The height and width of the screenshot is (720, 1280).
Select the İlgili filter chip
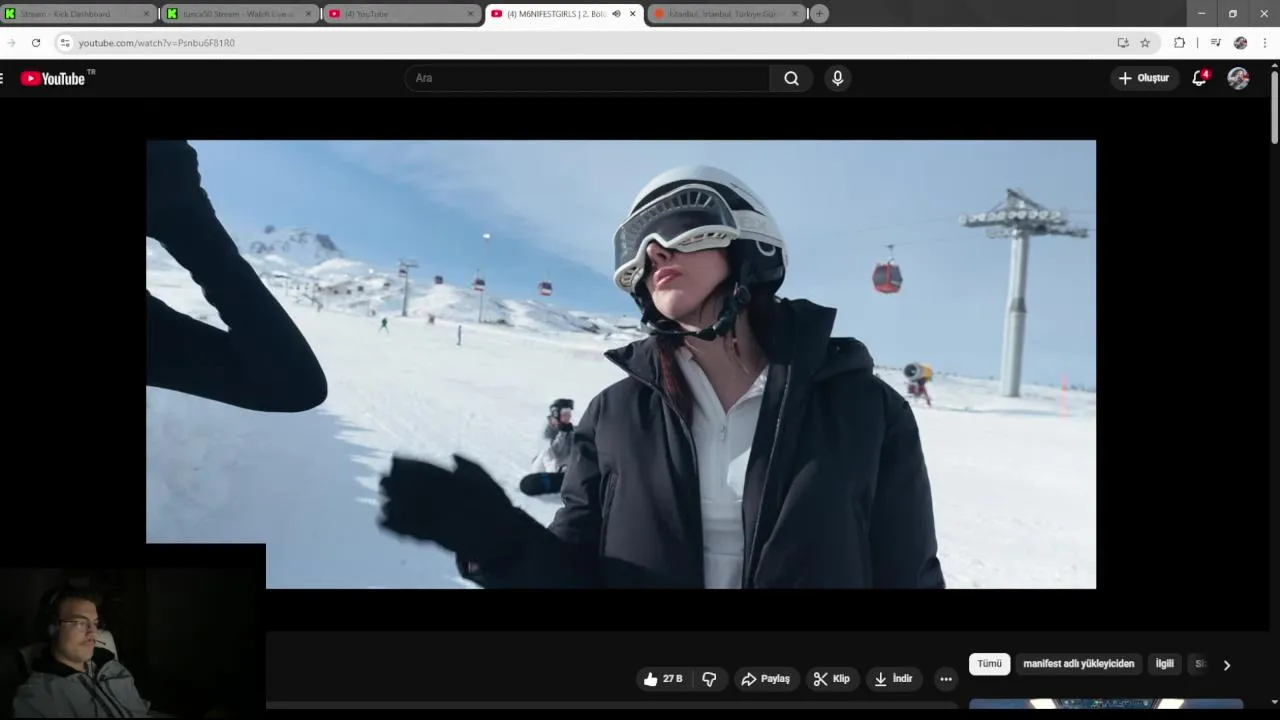click(x=1165, y=664)
